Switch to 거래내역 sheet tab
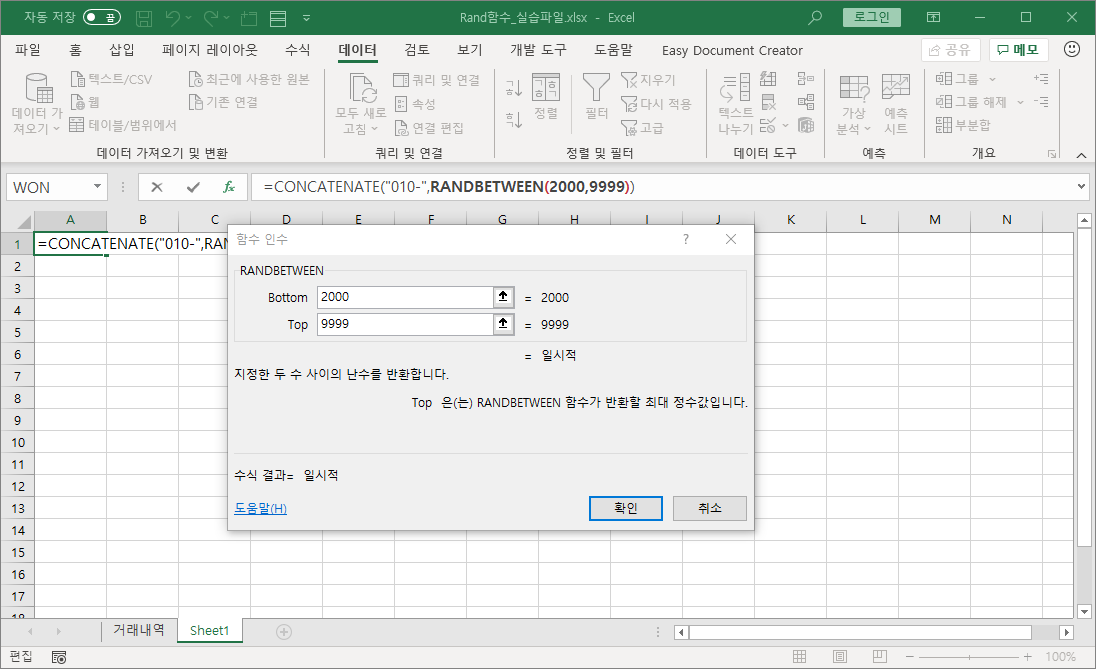The image size is (1096, 669). point(138,631)
